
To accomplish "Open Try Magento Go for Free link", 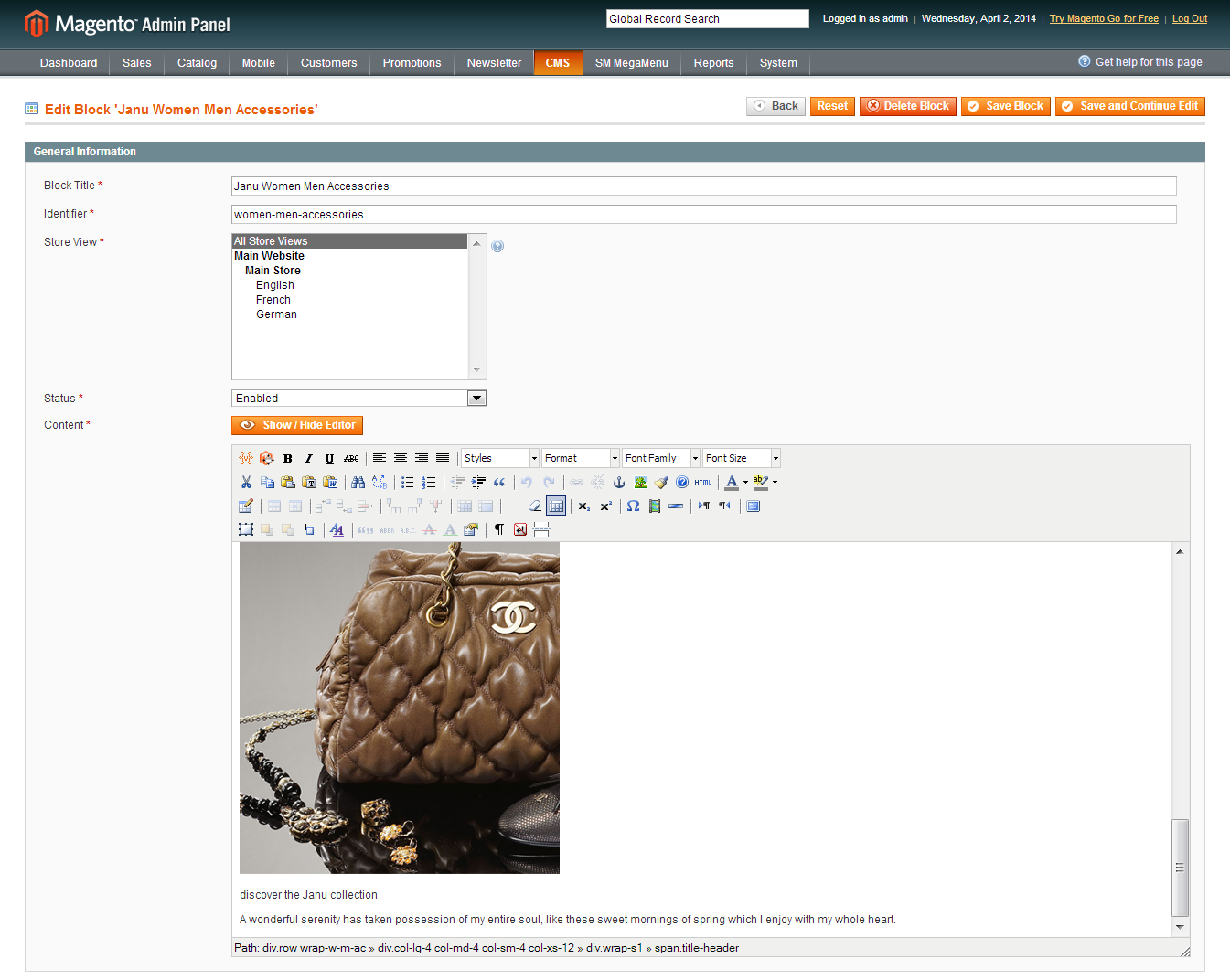I will coord(1104,18).
